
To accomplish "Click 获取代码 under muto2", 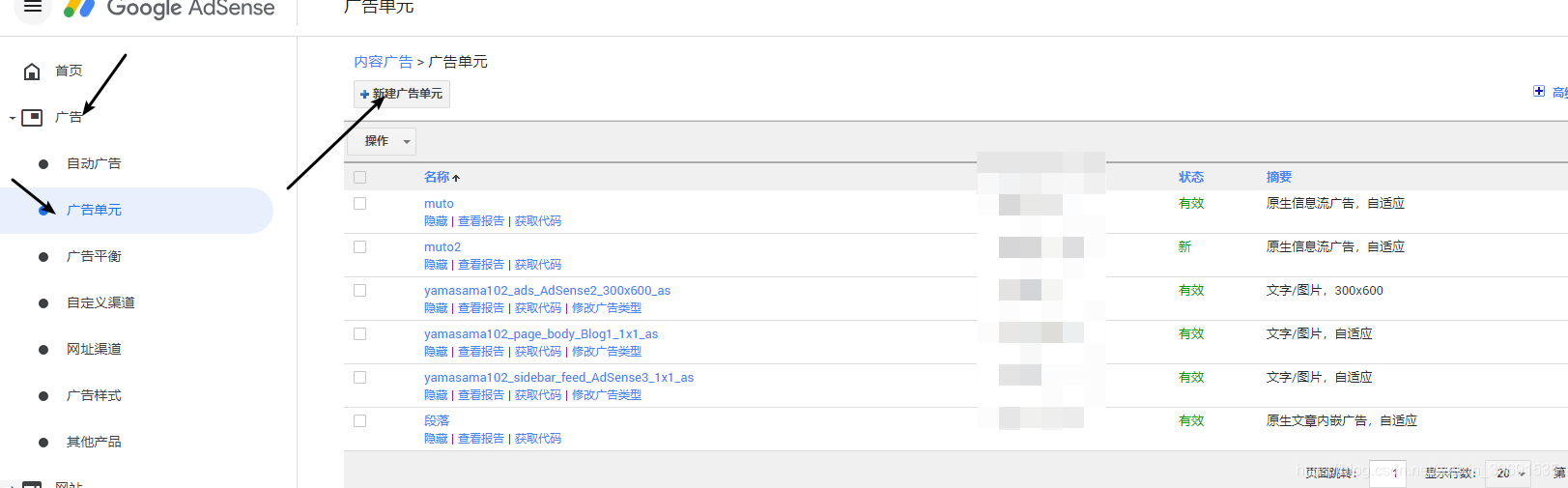I will (538, 265).
